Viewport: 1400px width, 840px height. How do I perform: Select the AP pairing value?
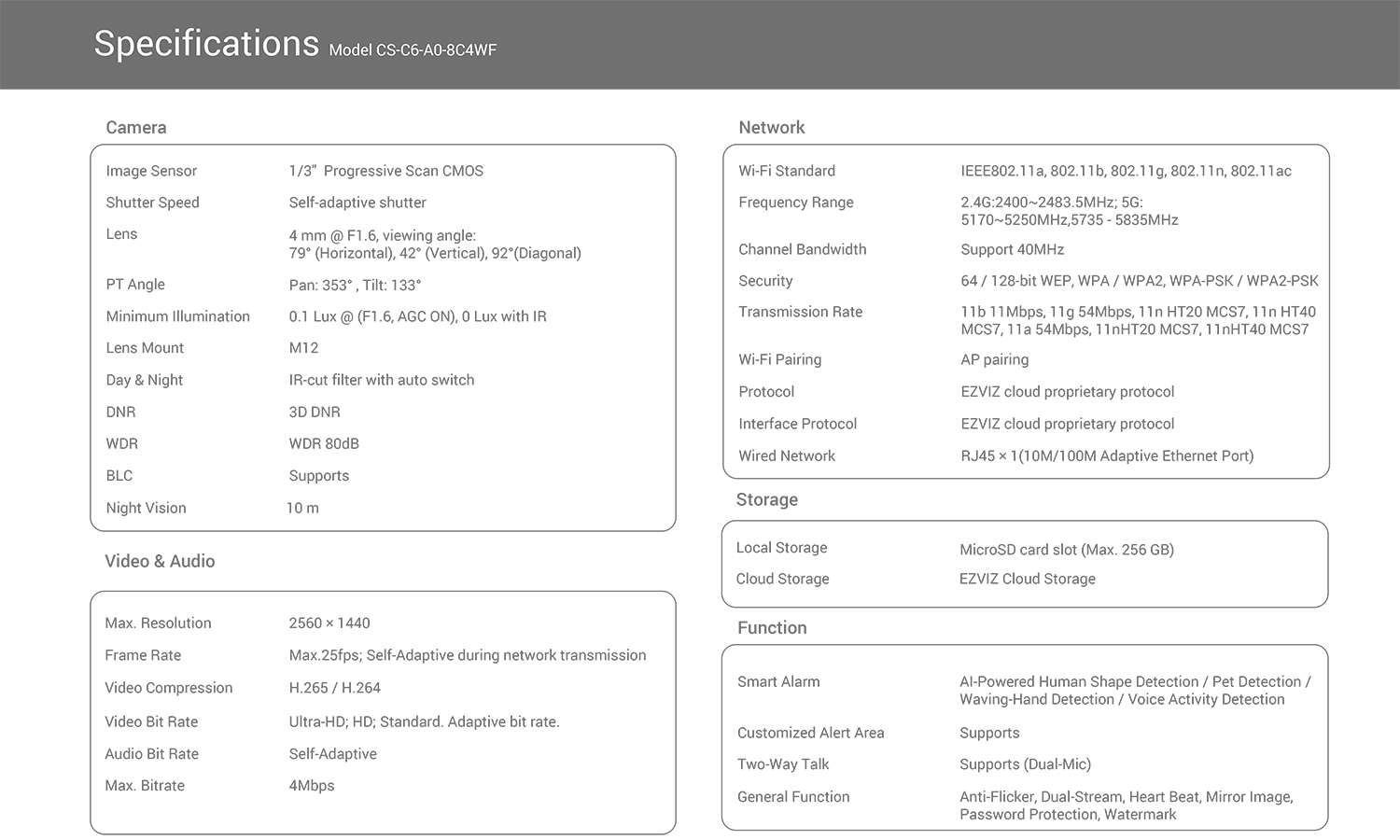995,359
